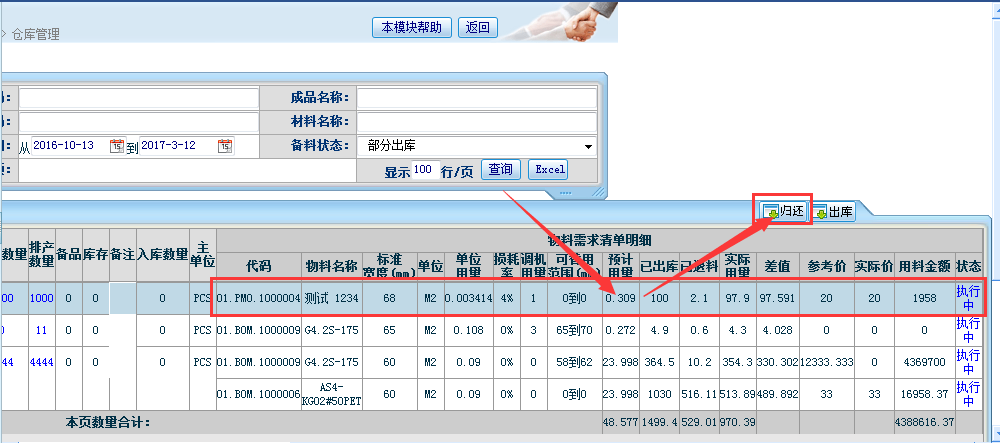The height and width of the screenshot is (443, 1000).
Task: Click the 出库 outbound icon
Action: click(821, 212)
